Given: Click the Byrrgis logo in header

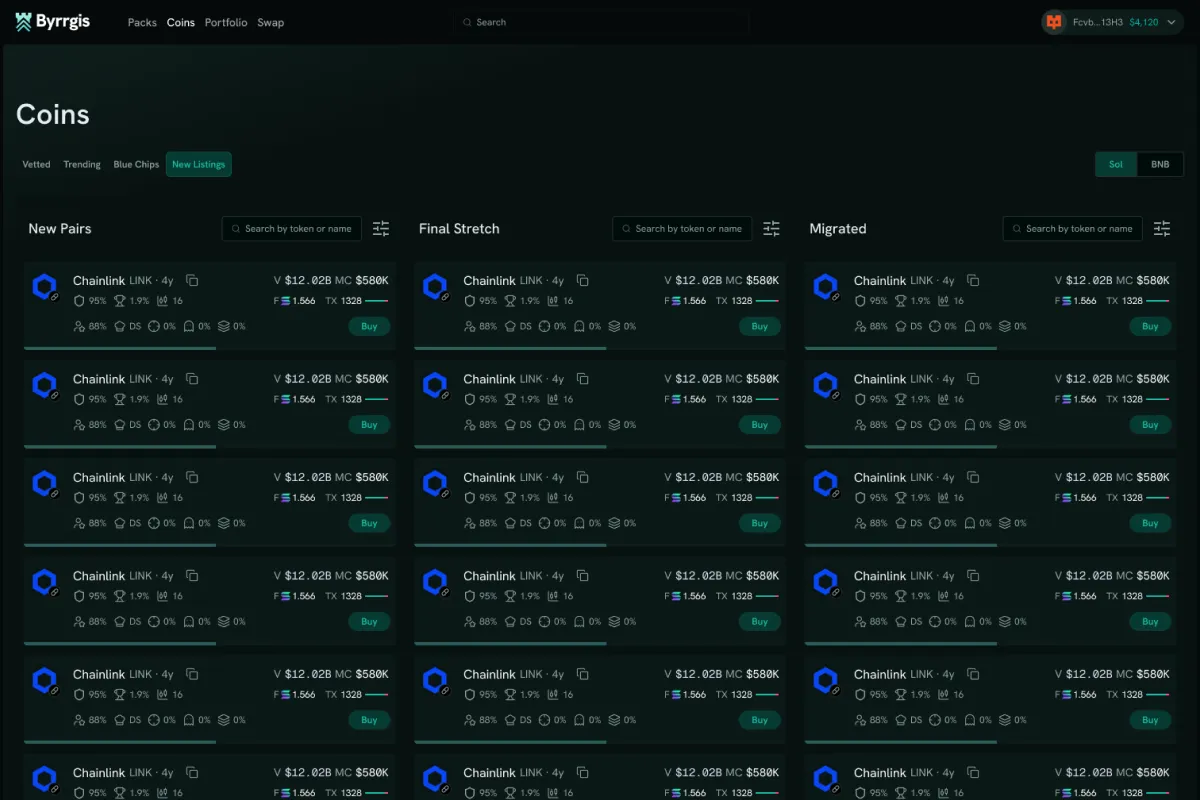Looking at the screenshot, I should point(53,22).
